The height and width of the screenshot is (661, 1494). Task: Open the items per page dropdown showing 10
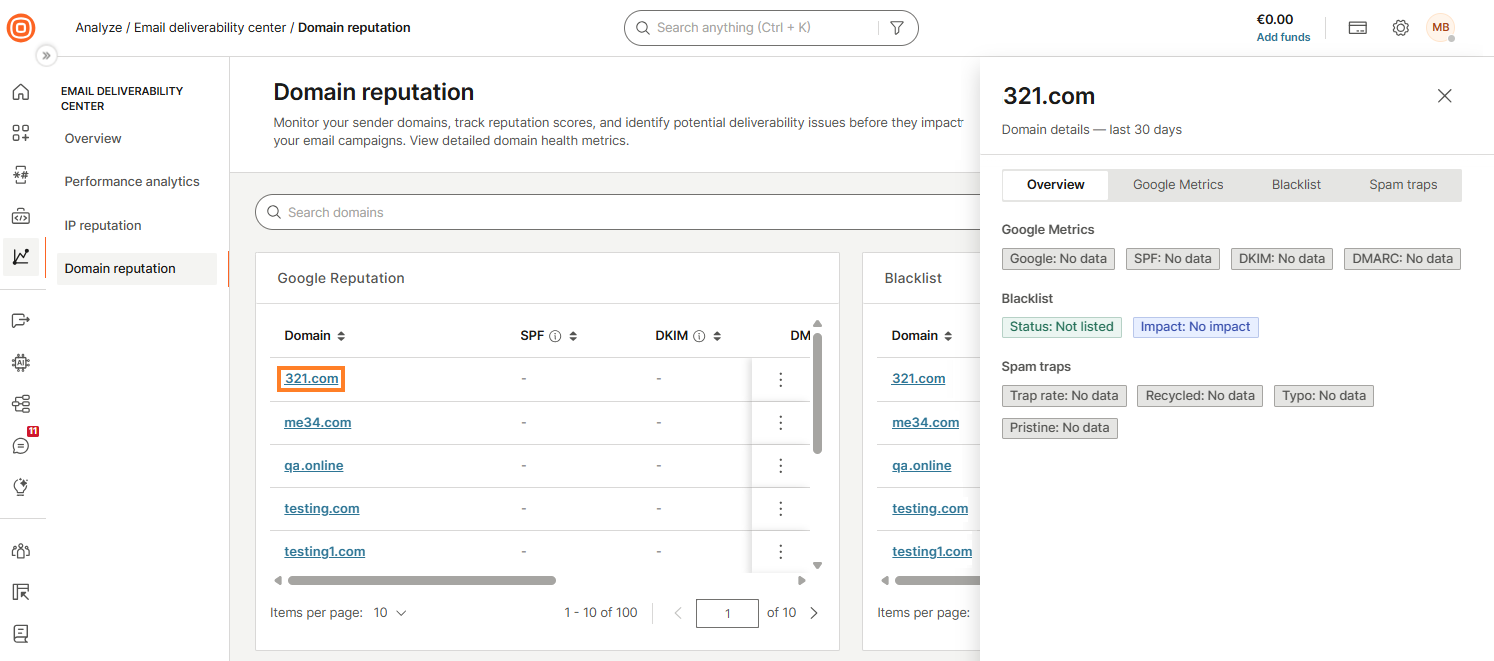tap(390, 613)
